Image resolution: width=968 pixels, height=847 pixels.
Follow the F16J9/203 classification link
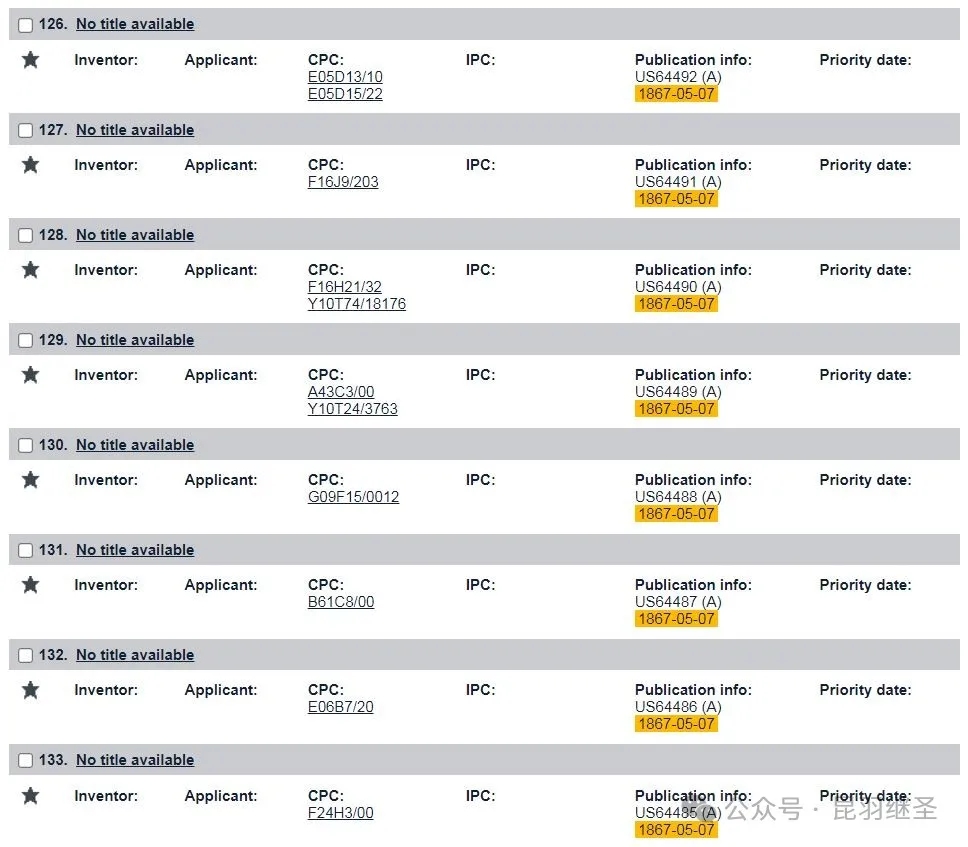point(343,182)
